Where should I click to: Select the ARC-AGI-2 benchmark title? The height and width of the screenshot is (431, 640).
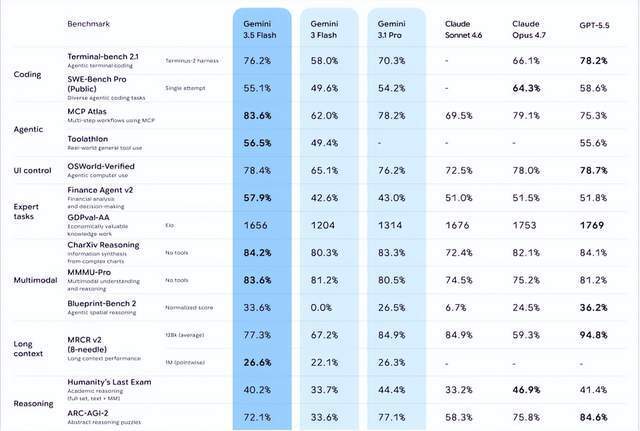88,413
